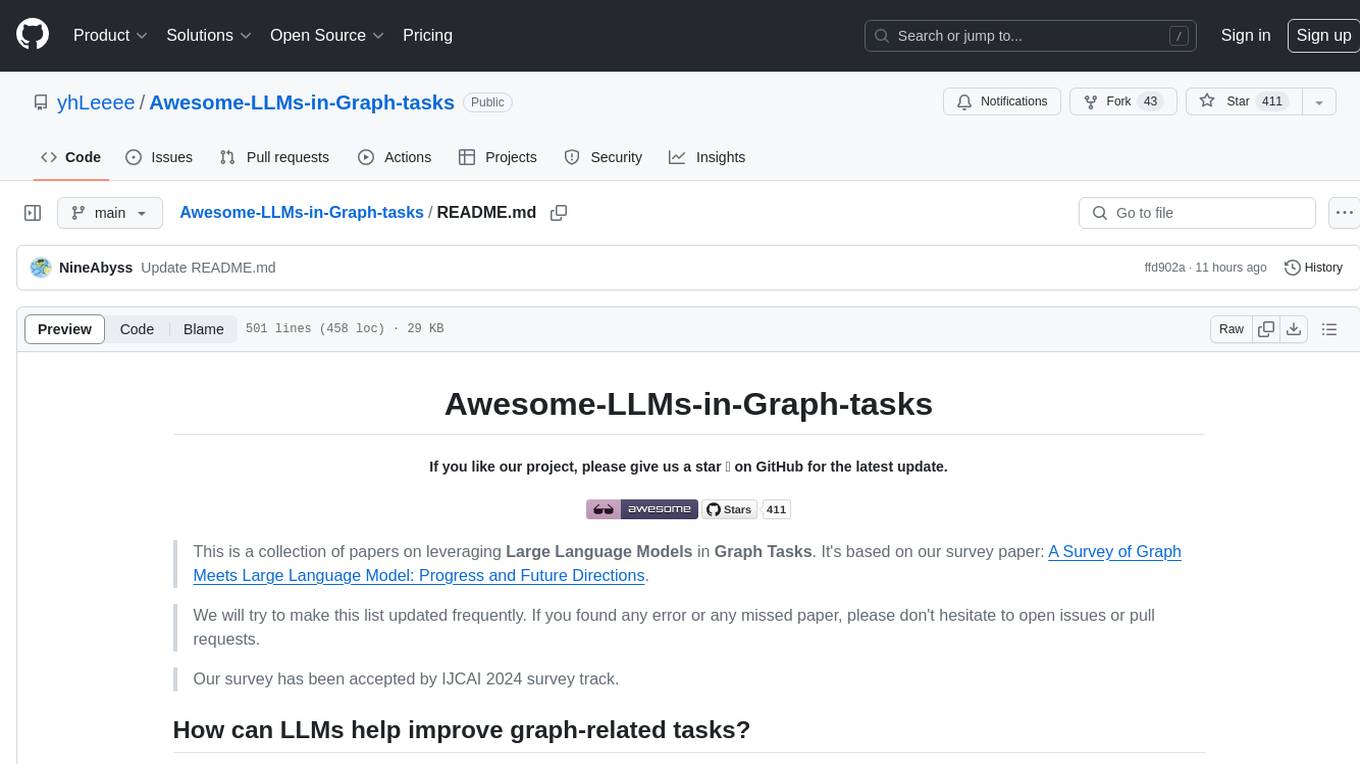The image size is (1360, 764).
Task: Click the Awesome-LLMs-in-Graph-tasks README title heading
Action: [688, 404]
